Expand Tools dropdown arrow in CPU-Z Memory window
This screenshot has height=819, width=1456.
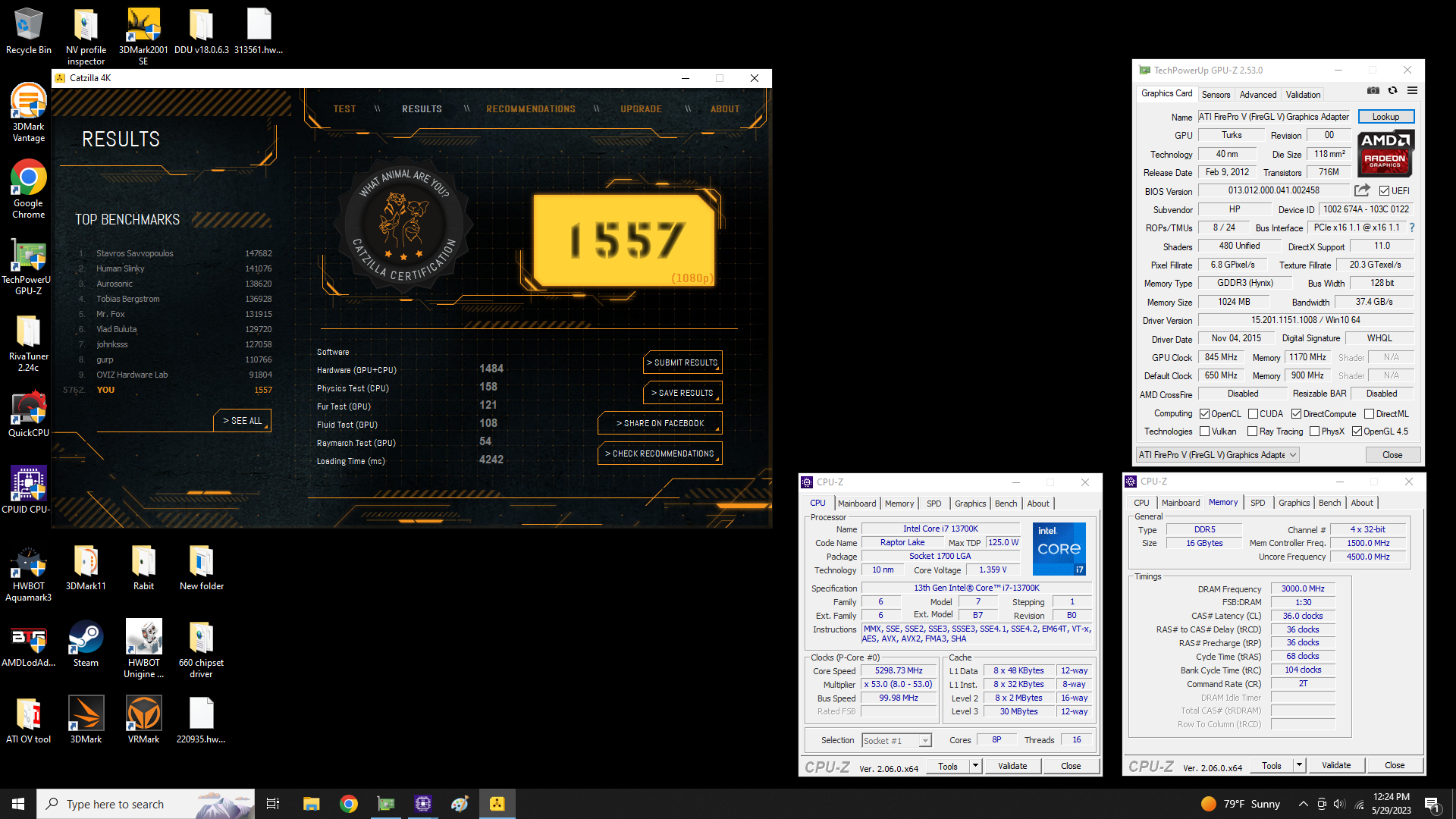coord(1299,765)
